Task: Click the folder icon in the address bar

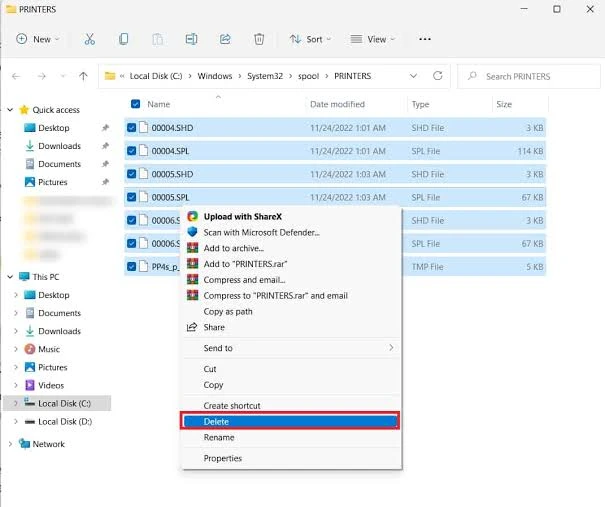Action: click(110, 76)
